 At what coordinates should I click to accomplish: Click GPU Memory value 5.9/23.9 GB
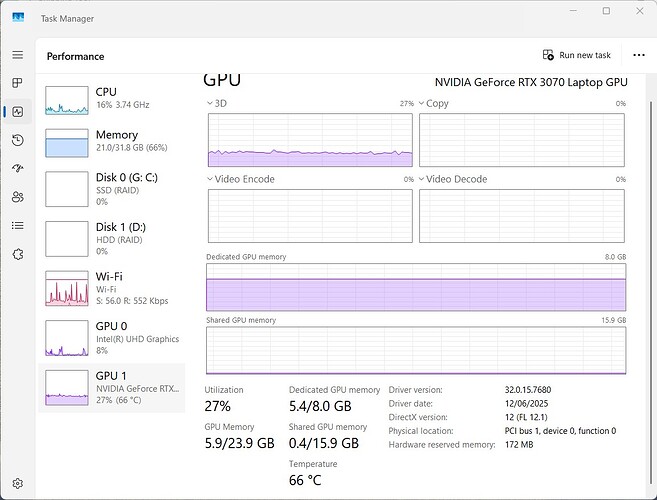click(x=239, y=443)
